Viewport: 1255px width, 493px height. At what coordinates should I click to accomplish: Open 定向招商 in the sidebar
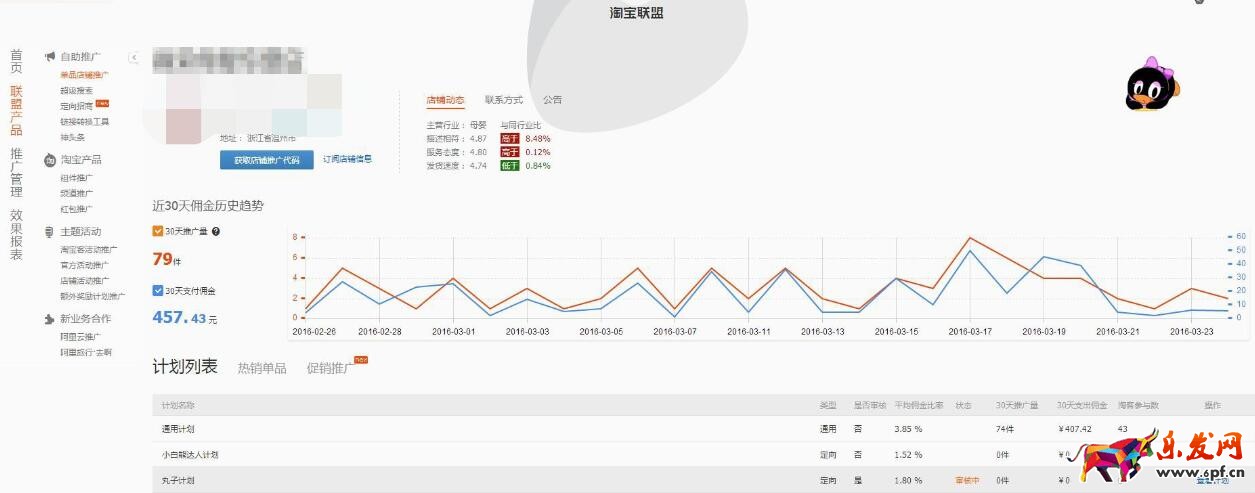tap(76, 105)
